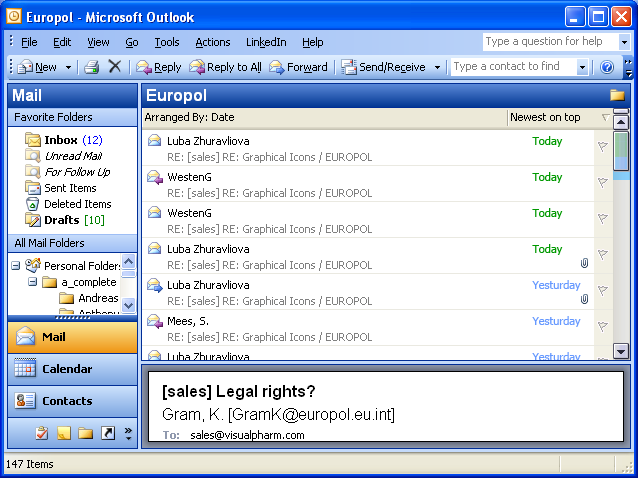The height and width of the screenshot is (478, 638).
Task: Click the Delete X icon
Action: click(x=115, y=66)
